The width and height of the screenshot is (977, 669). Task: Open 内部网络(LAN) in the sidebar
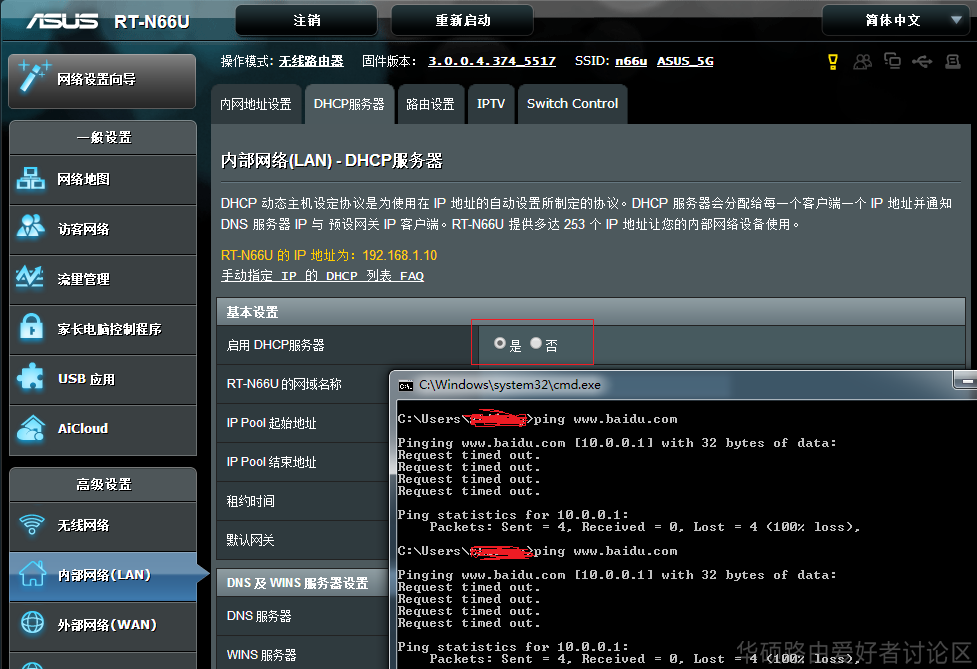pos(103,575)
